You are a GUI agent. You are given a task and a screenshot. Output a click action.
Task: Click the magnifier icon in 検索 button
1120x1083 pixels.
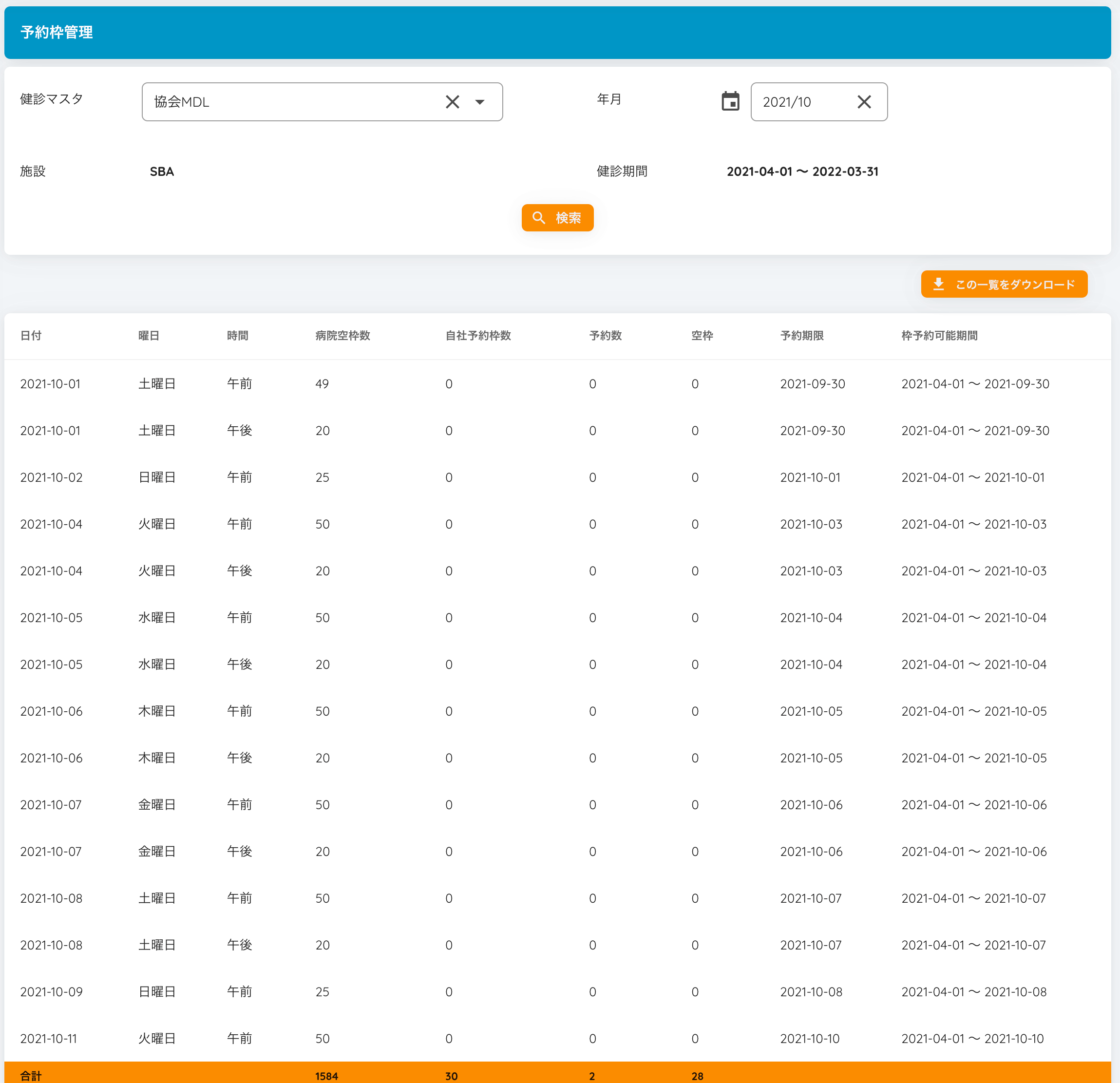(538, 218)
